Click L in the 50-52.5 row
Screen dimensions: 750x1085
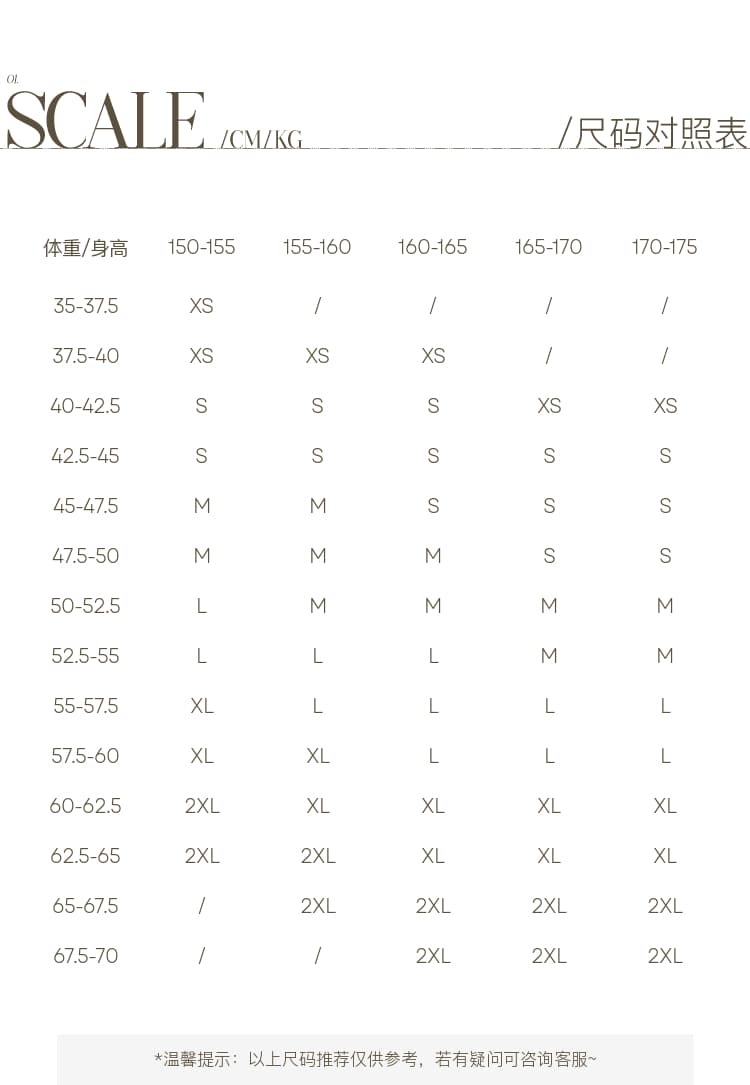pyautogui.click(x=201, y=606)
